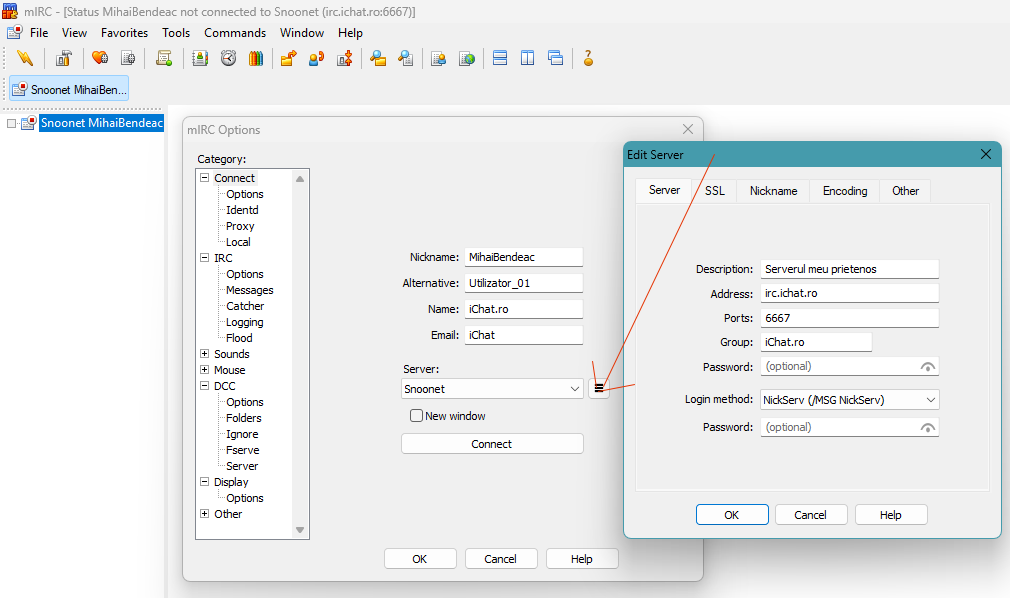This screenshot has width=1010, height=598.
Task: Open the Server dropdown showing Snoonet
Action: pyautogui.click(x=492, y=389)
